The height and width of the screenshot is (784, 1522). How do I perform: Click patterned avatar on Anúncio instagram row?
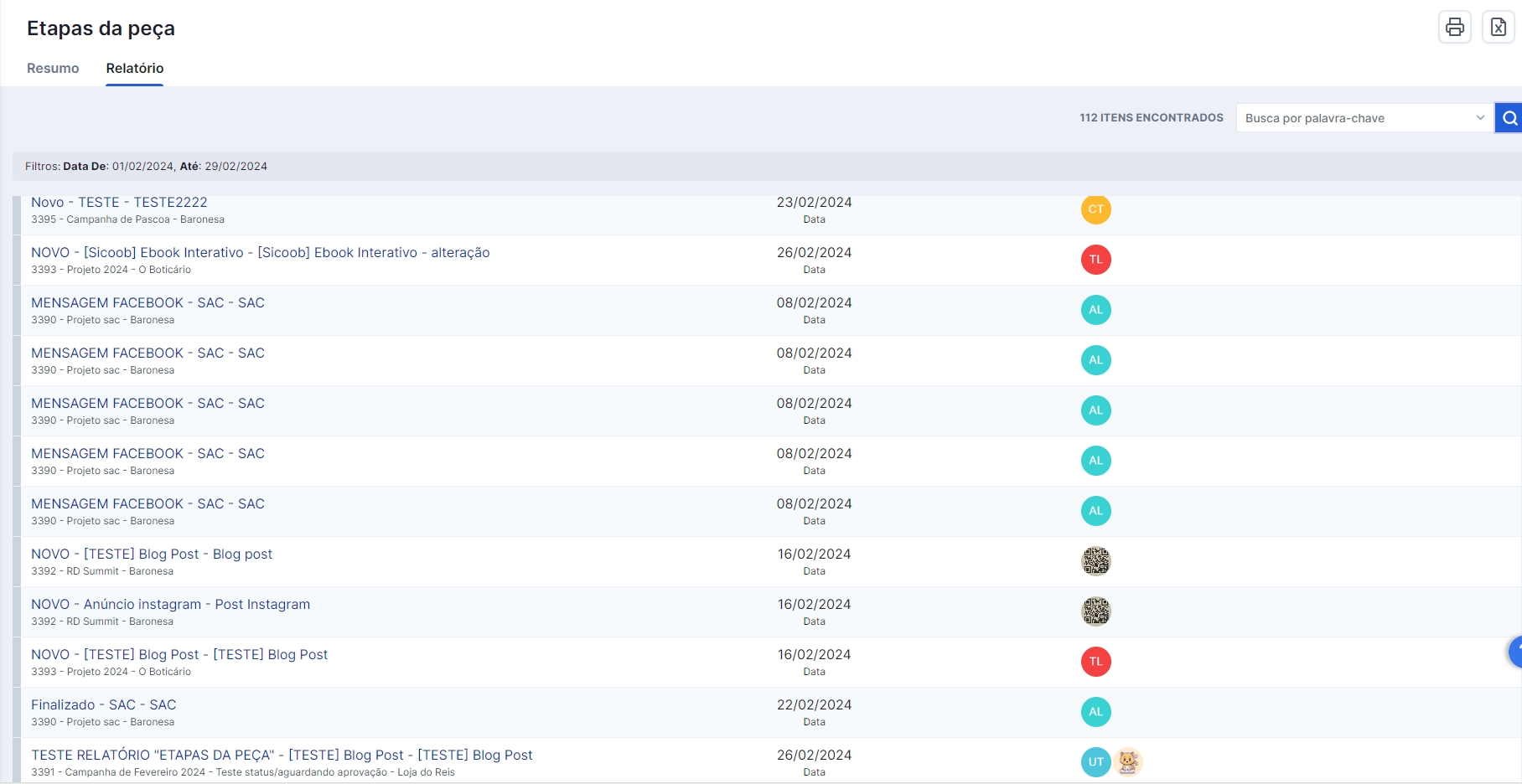pos(1096,611)
